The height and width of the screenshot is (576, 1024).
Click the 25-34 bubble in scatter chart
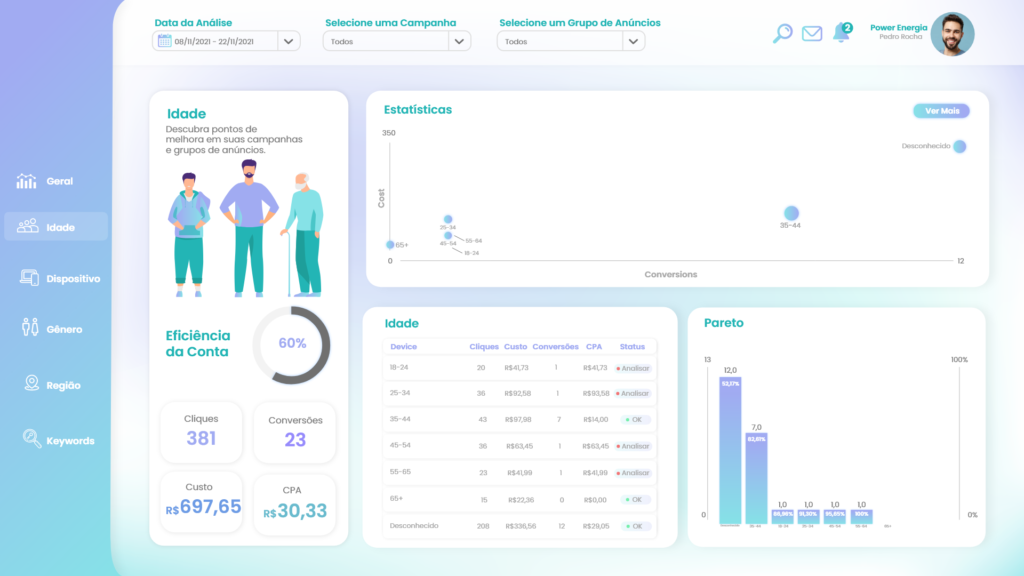(448, 219)
